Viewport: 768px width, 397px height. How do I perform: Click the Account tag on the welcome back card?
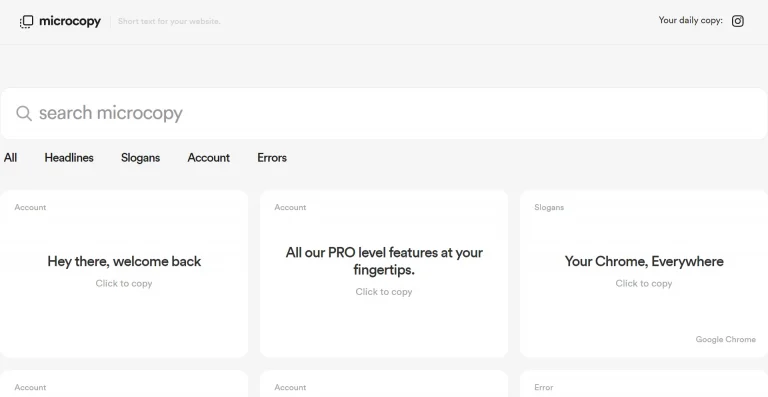30,208
